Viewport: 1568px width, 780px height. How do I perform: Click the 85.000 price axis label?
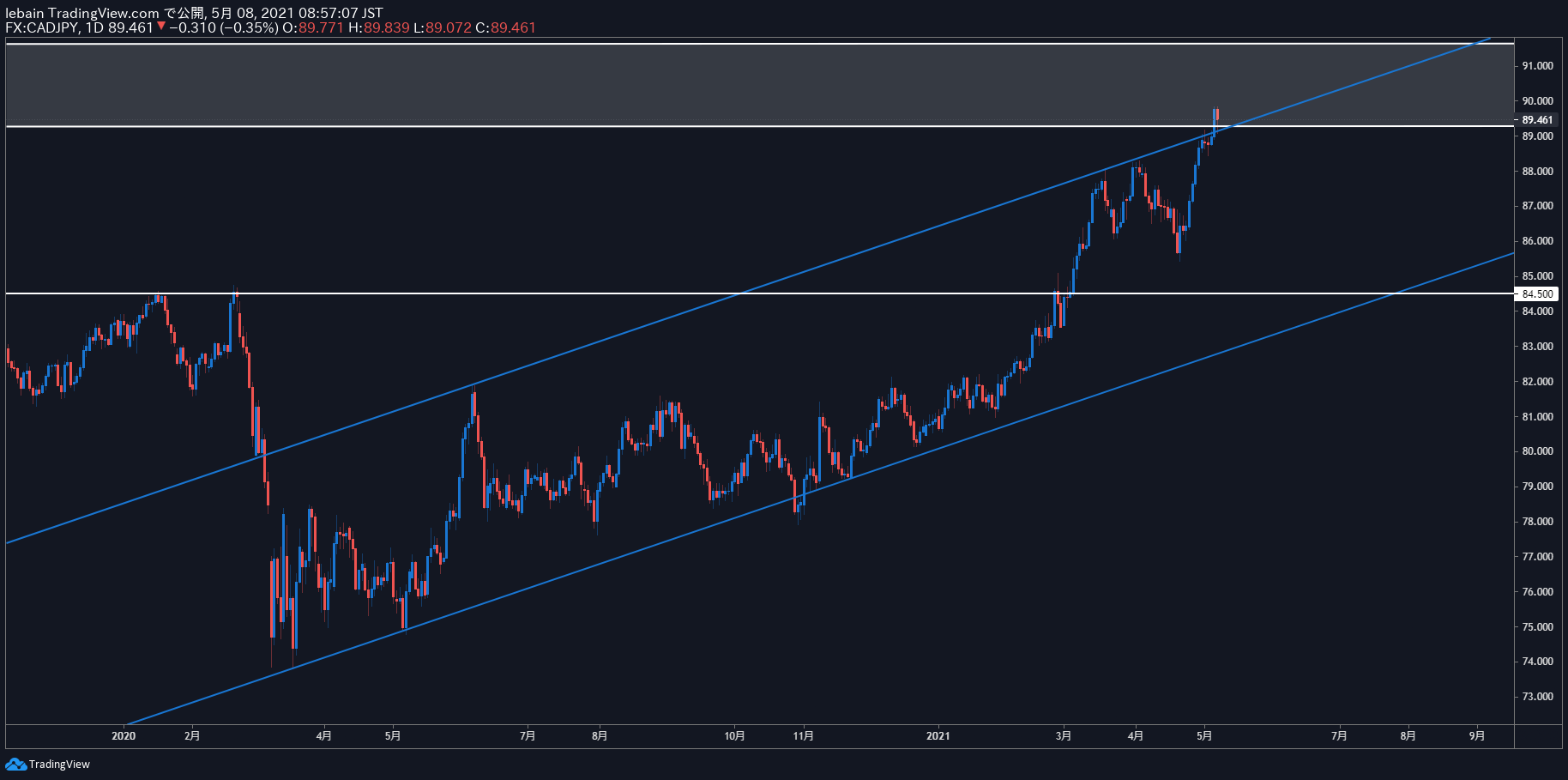pos(1537,276)
